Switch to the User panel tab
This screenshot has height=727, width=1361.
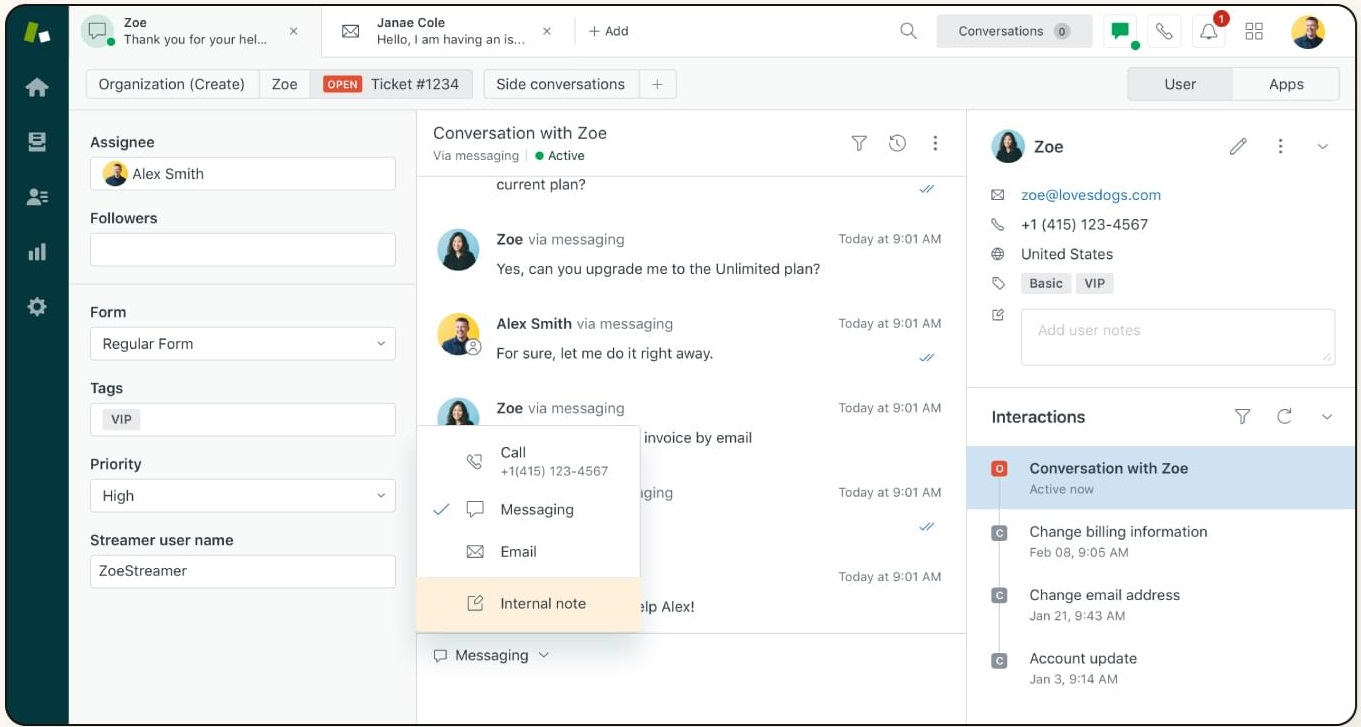[x=1180, y=84]
